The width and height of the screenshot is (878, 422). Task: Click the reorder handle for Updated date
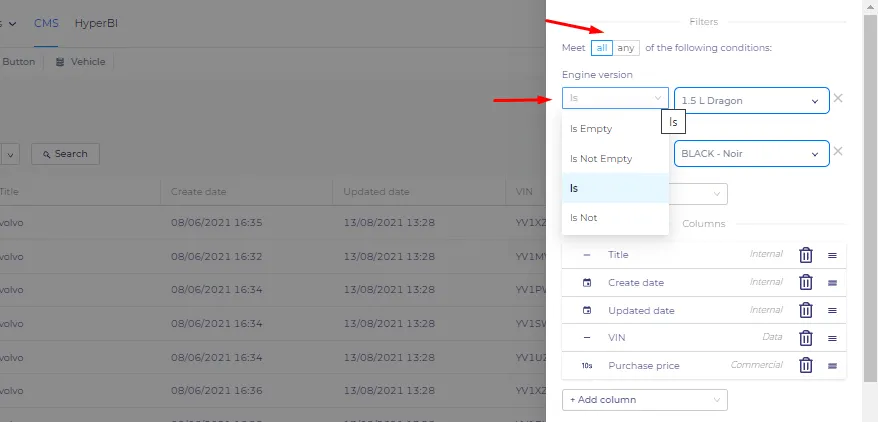click(832, 311)
